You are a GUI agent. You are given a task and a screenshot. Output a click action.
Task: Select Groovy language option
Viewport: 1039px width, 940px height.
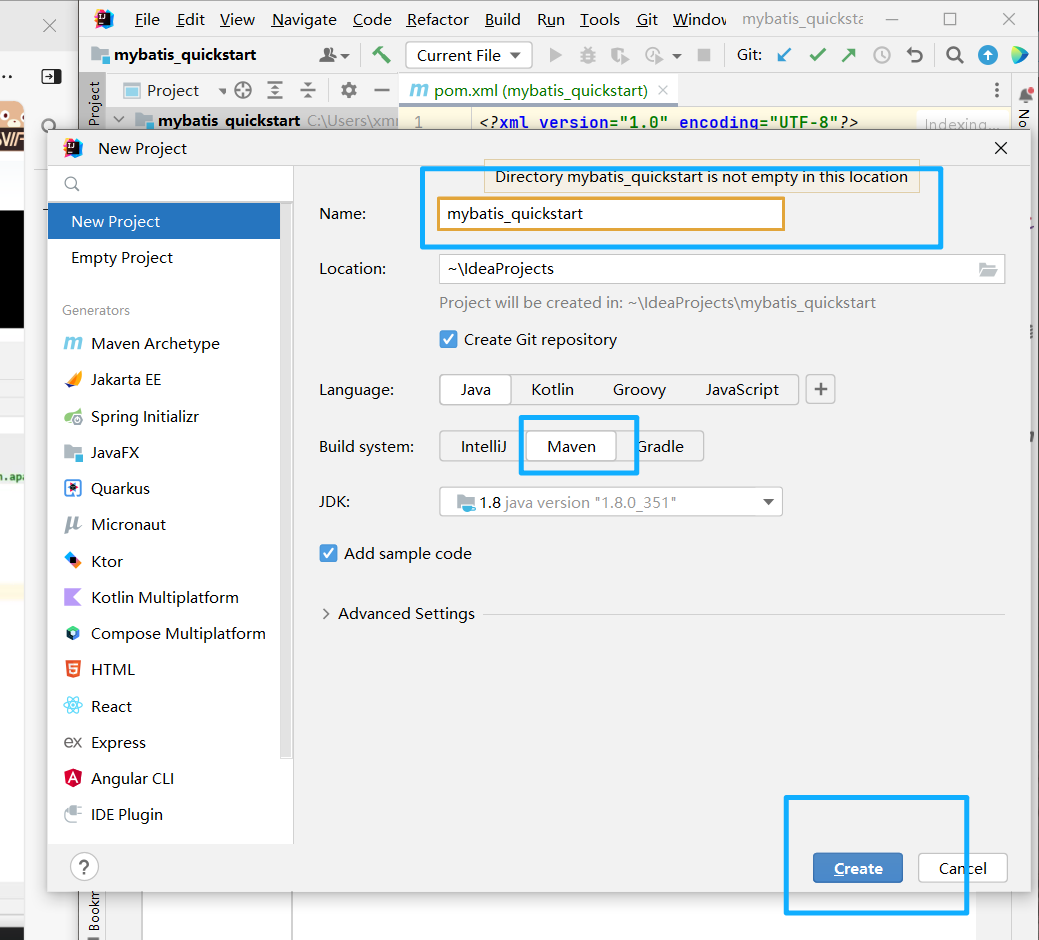coord(639,390)
